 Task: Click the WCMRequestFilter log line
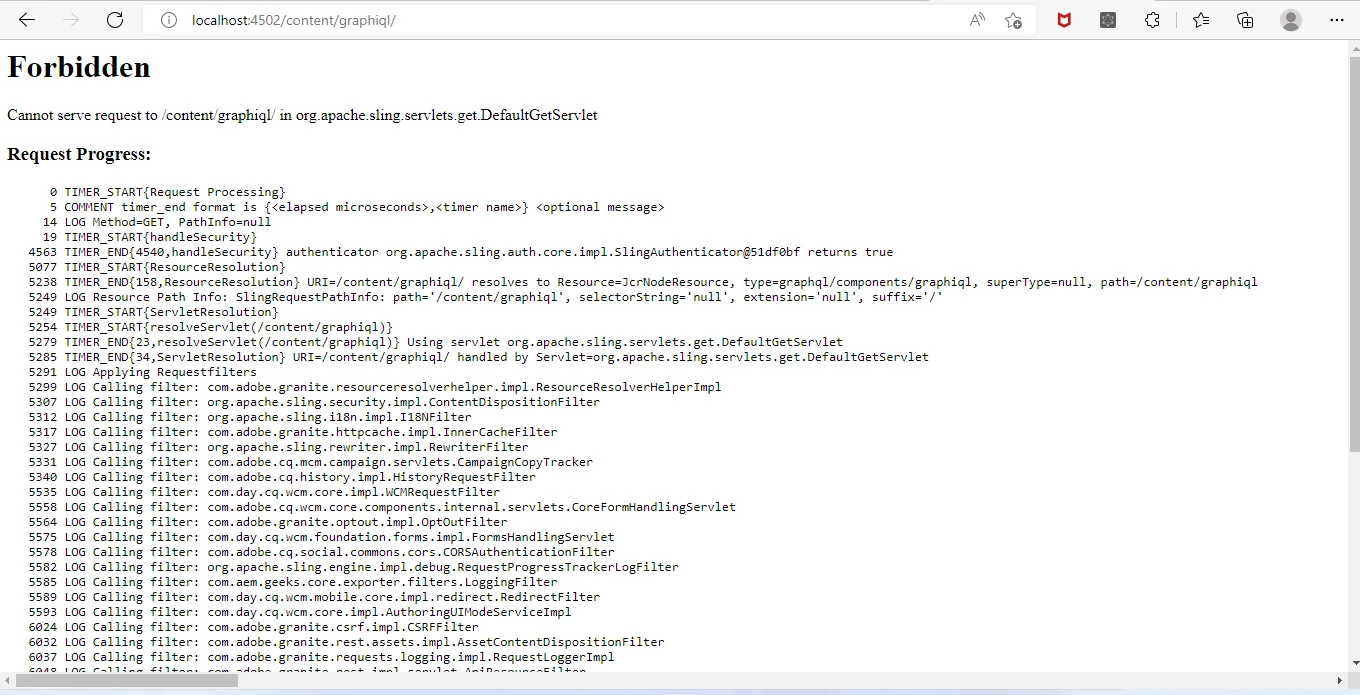pos(264,492)
